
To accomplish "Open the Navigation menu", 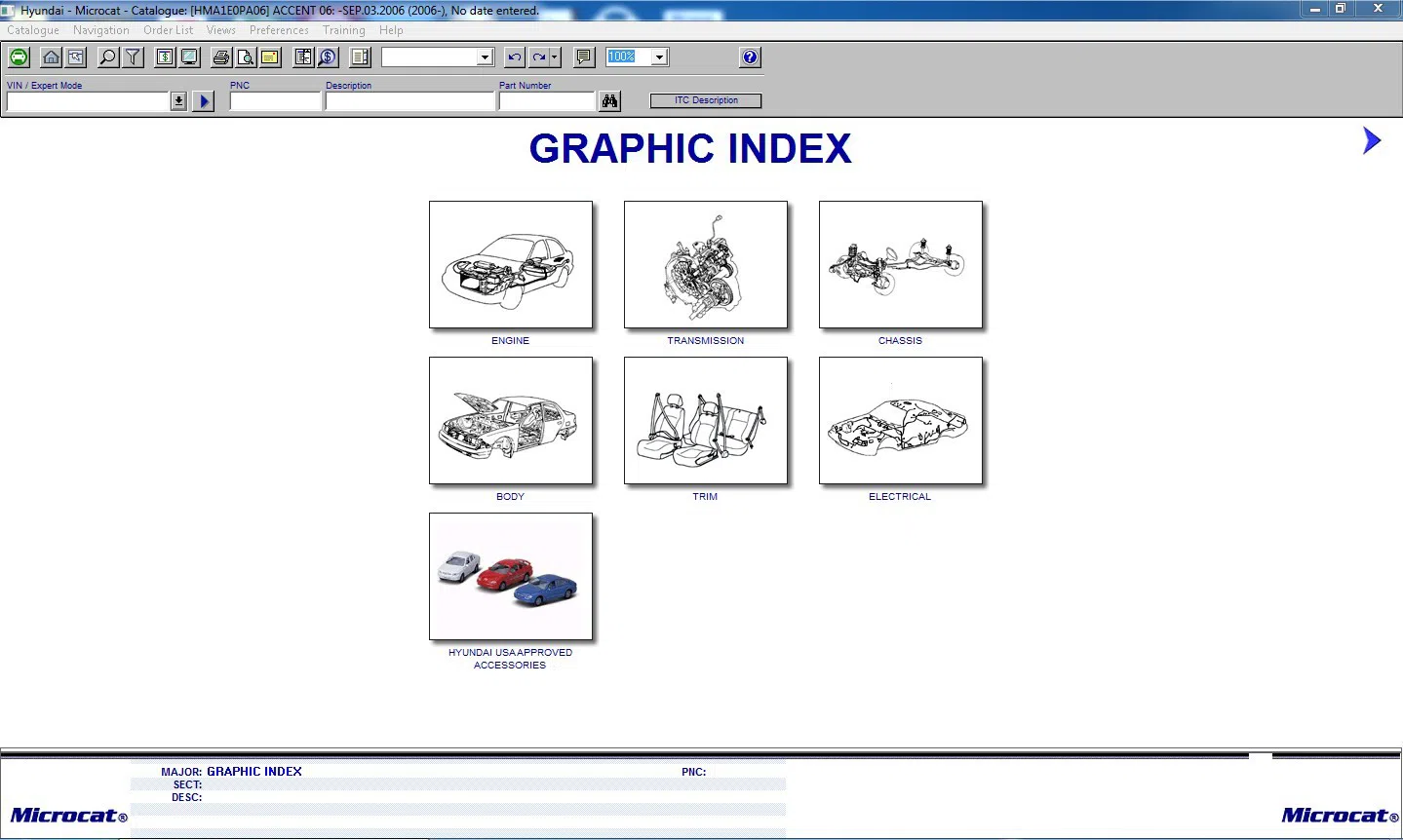I will pos(101,30).
